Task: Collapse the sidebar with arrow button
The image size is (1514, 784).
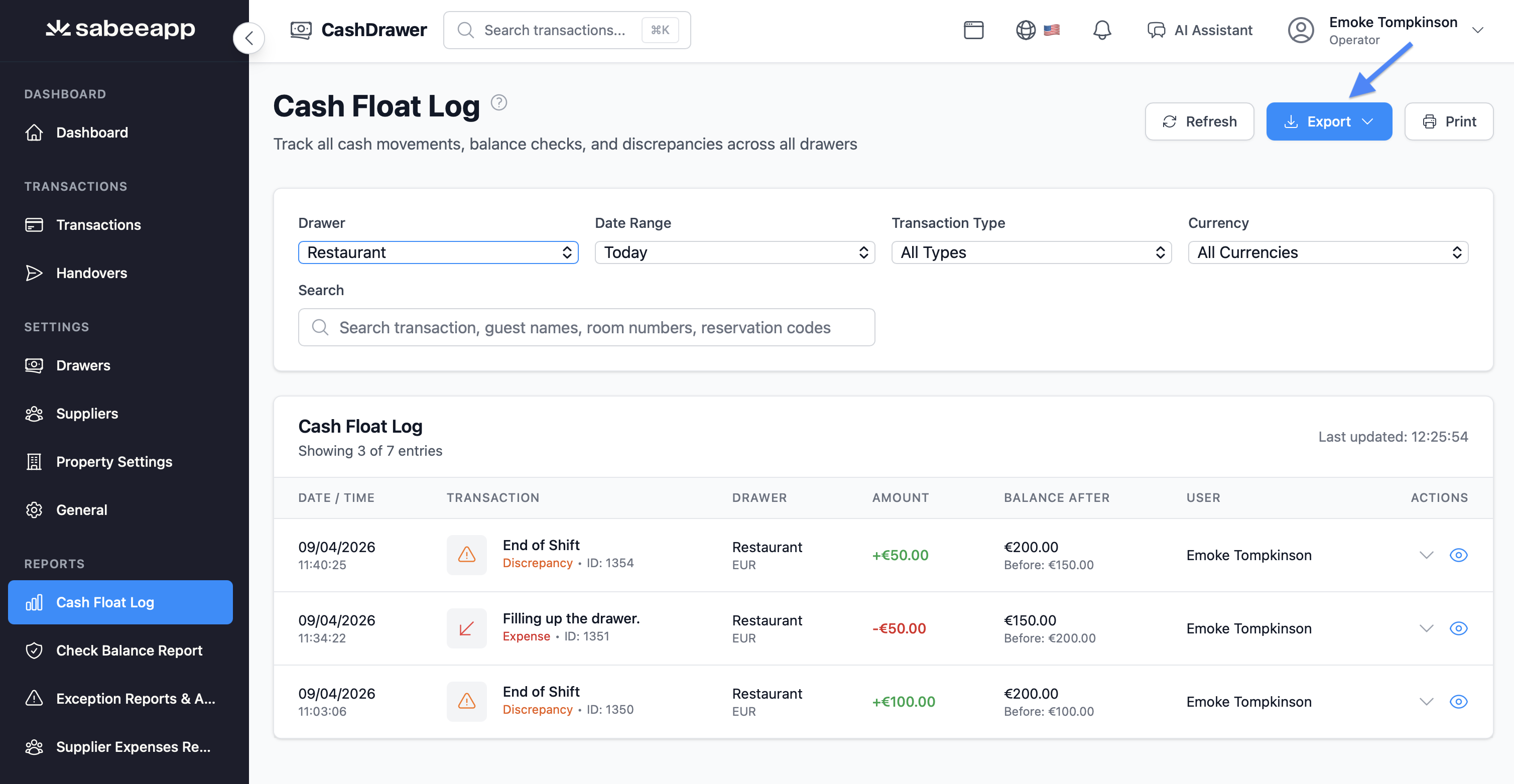Action: [x=249, y=38]
